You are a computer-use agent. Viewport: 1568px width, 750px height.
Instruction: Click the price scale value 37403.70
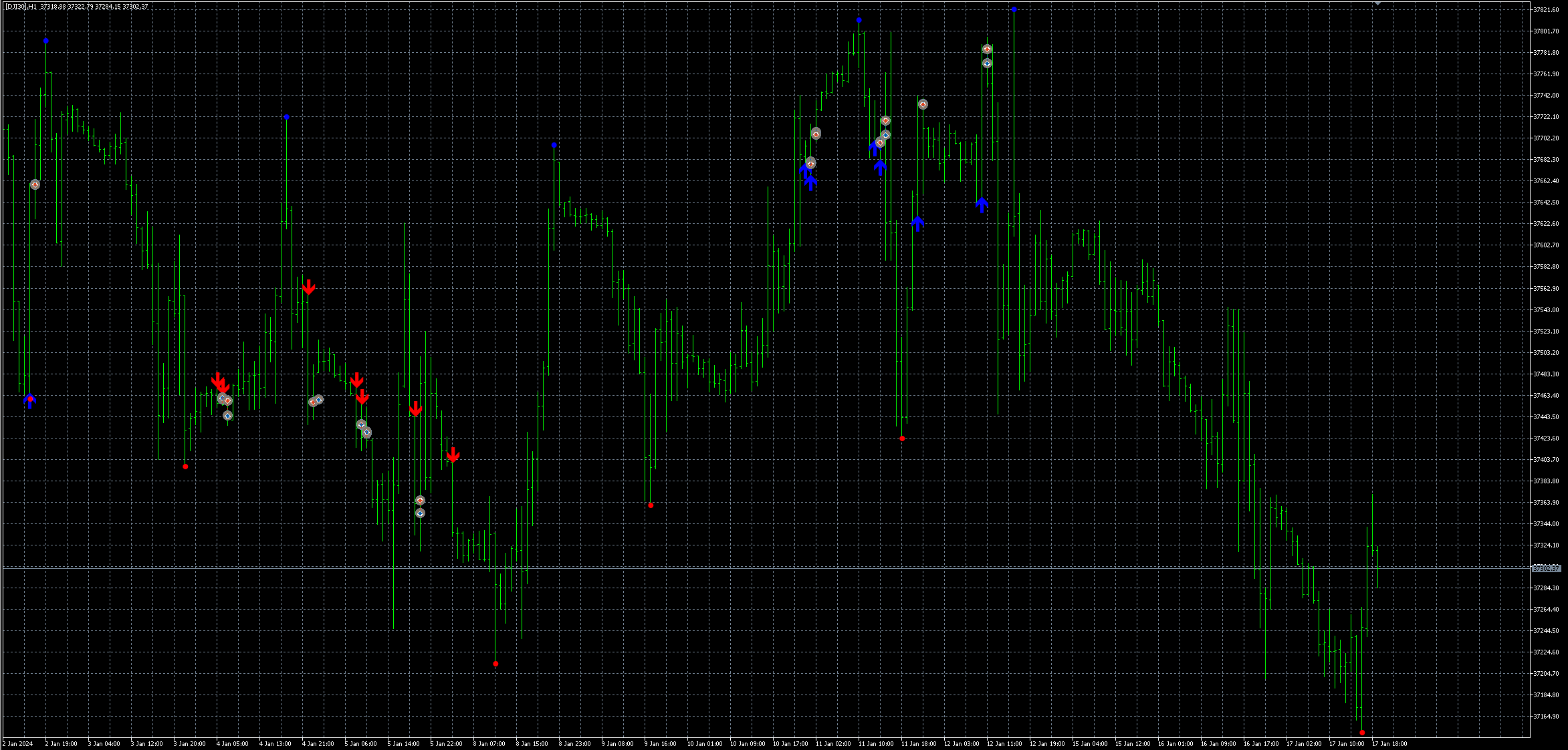pyautogui.click(x=1546, y=460)
